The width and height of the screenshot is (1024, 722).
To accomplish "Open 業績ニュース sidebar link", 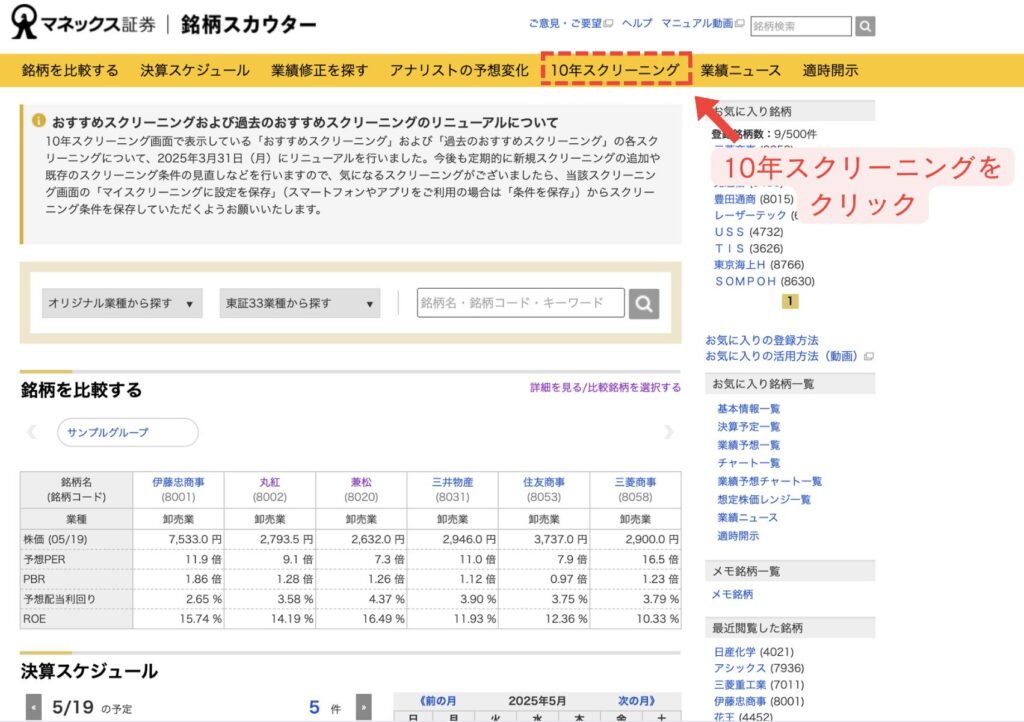I will 748,518.
